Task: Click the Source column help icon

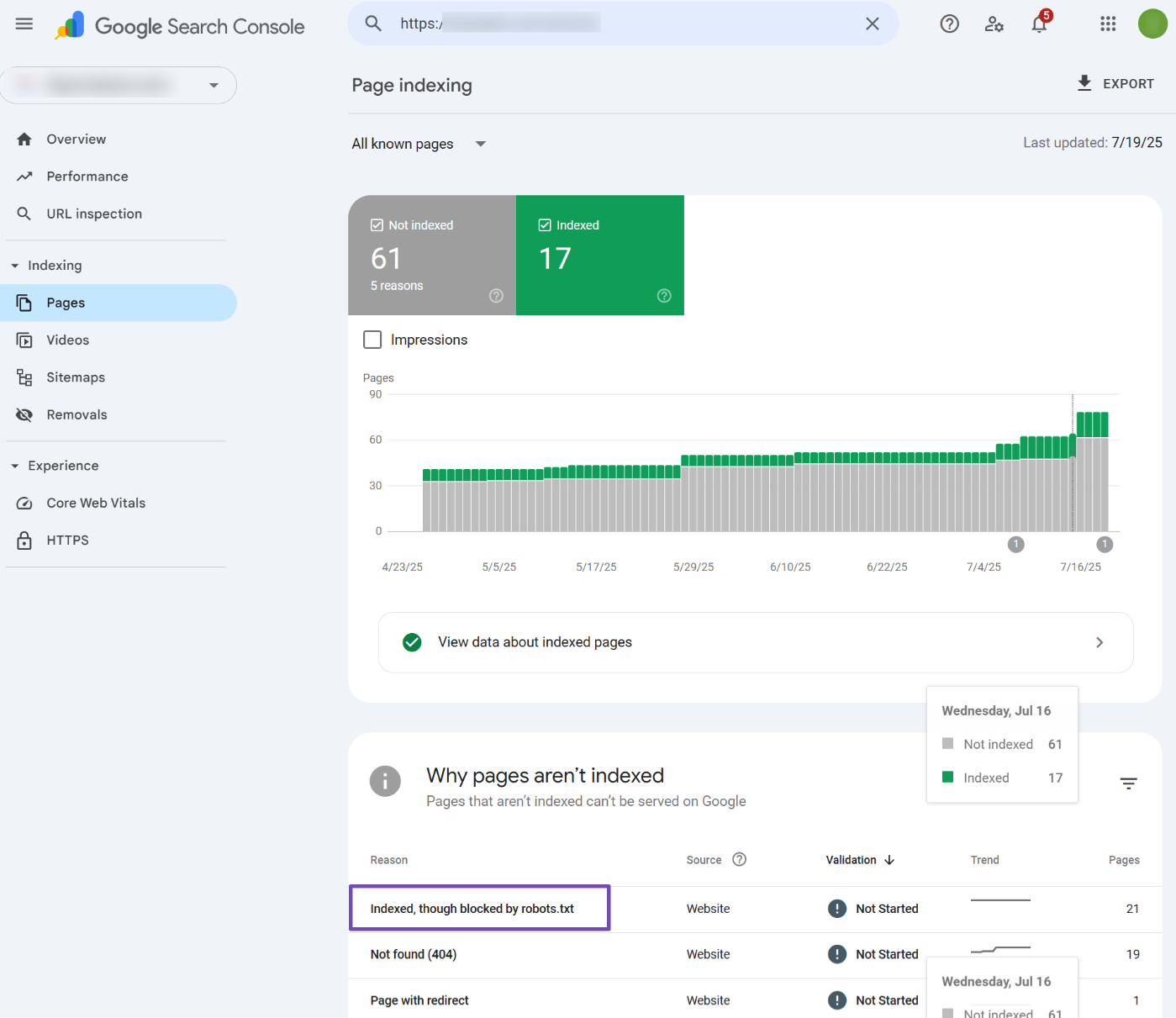Action: pyautogui.click(x=739, y=859)
